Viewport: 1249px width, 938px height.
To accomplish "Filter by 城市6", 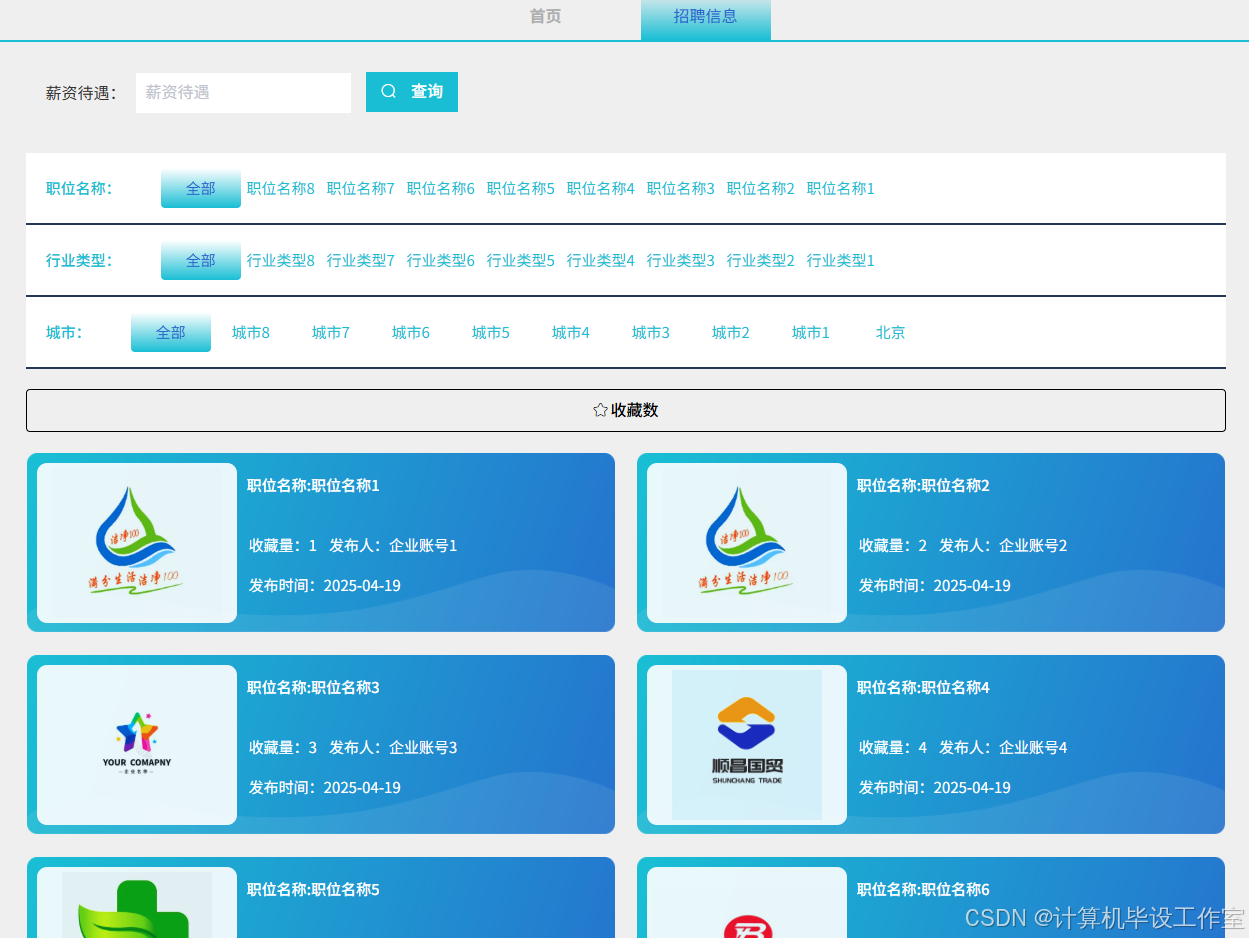I will click(x=411, y=332).
